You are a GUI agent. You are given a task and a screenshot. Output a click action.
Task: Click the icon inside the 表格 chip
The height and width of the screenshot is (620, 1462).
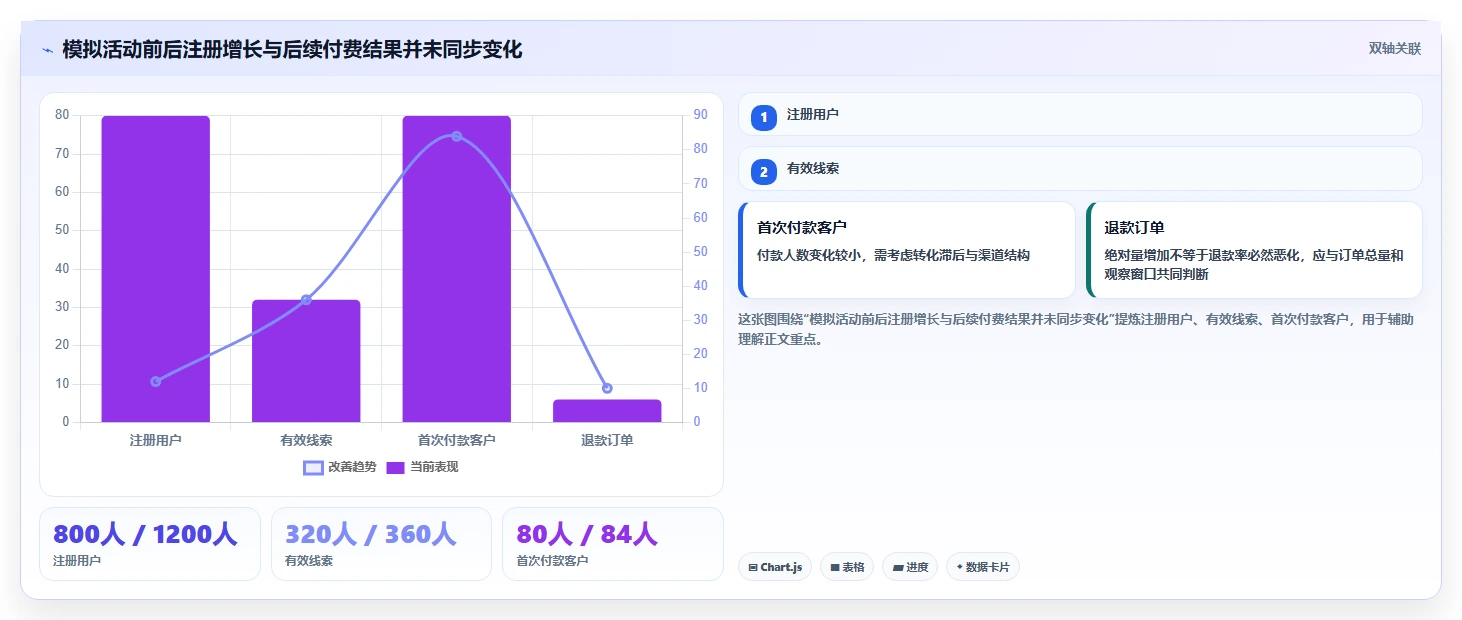[835, 567]
